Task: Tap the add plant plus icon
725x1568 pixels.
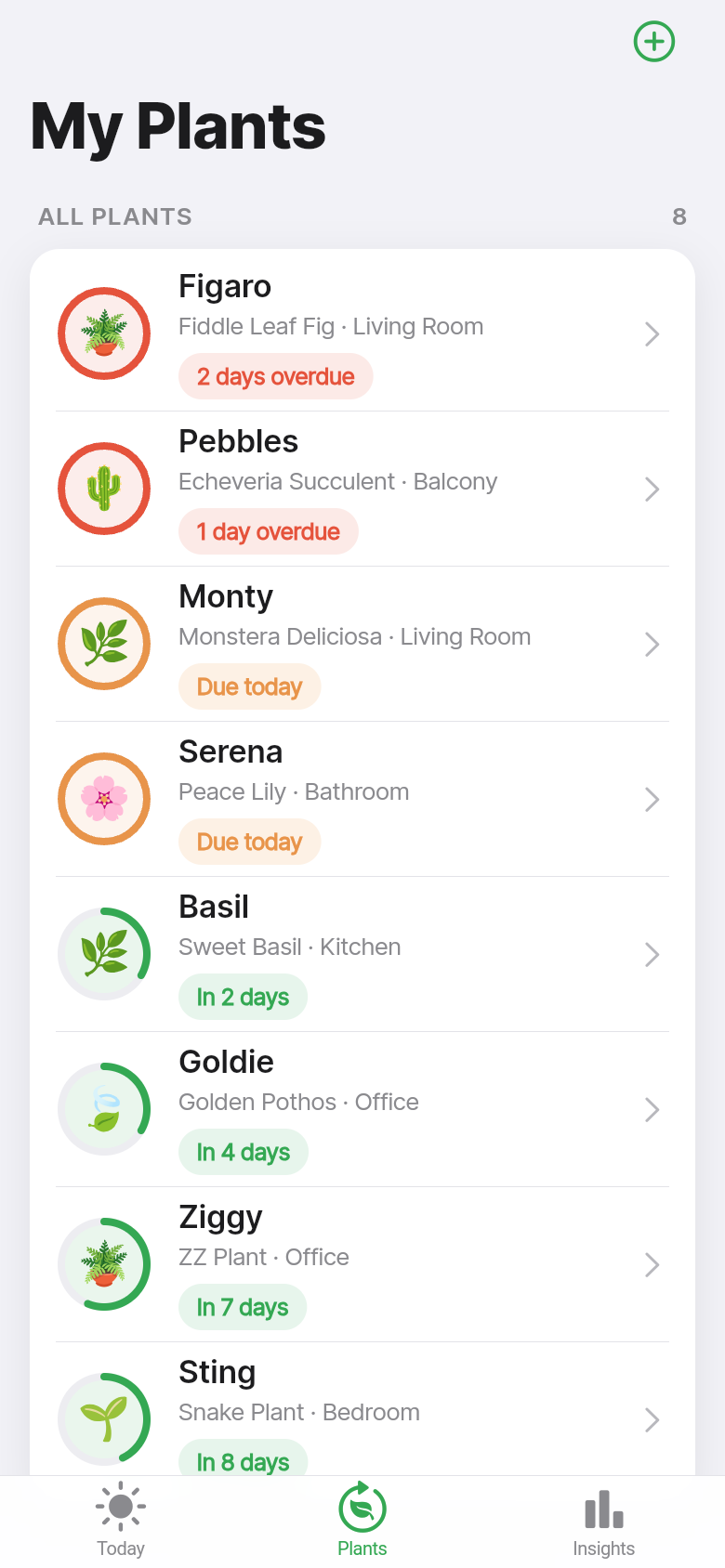Action: (x=654, y=42)
